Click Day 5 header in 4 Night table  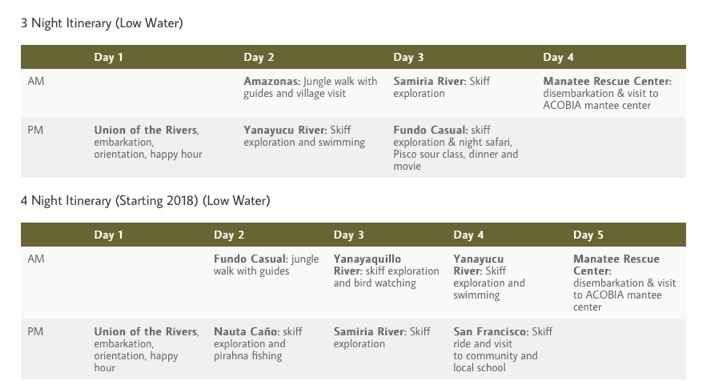588,235
